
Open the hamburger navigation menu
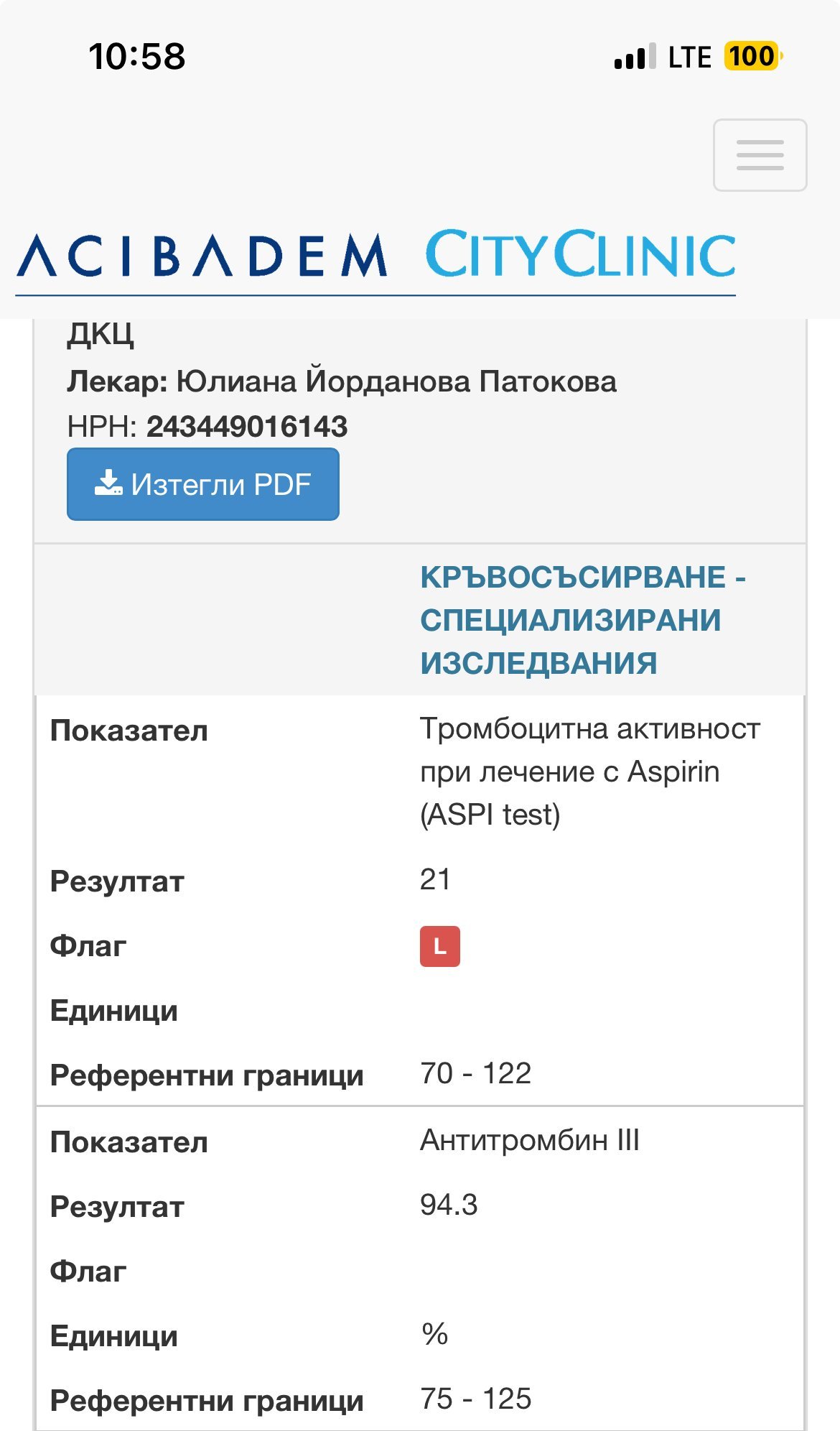(x=760, y=155)
